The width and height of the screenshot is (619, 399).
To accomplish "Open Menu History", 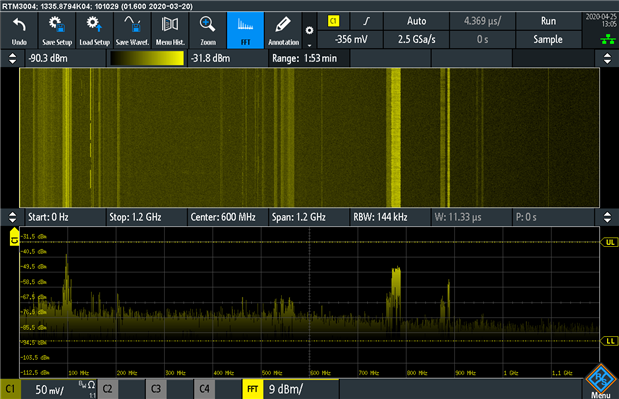I will pos(170,30).
